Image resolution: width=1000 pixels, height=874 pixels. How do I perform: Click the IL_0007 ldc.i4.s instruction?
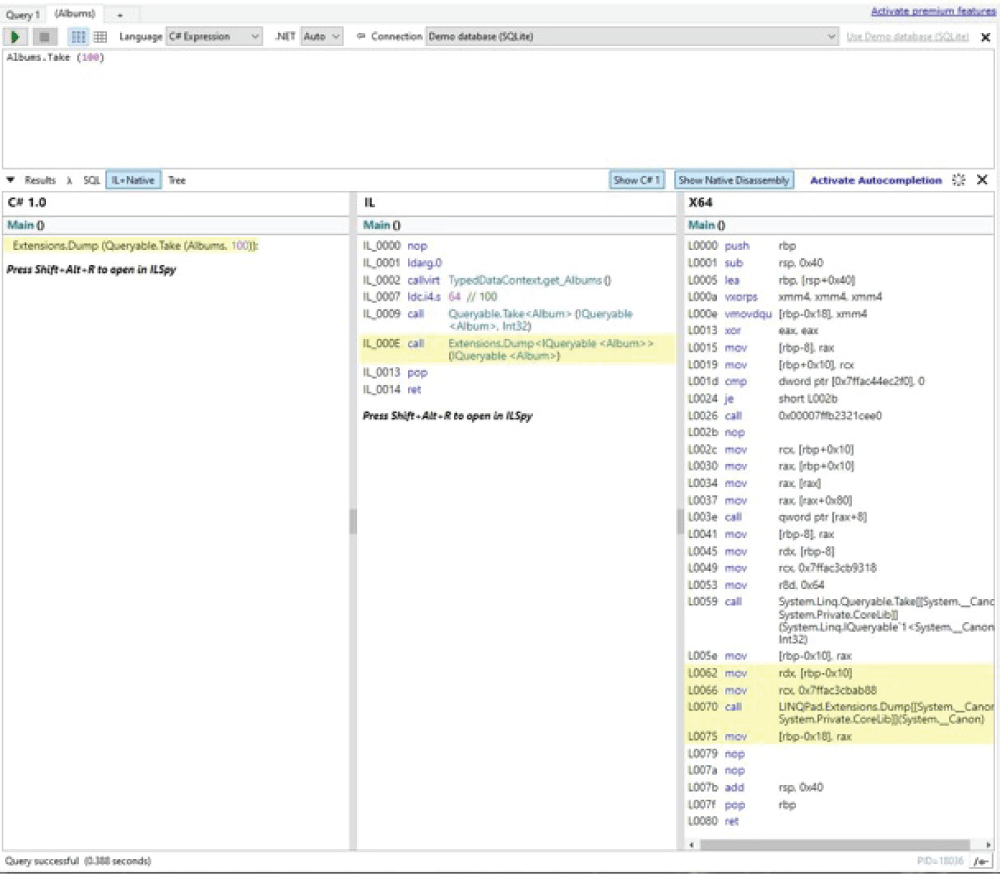[429, 297]
